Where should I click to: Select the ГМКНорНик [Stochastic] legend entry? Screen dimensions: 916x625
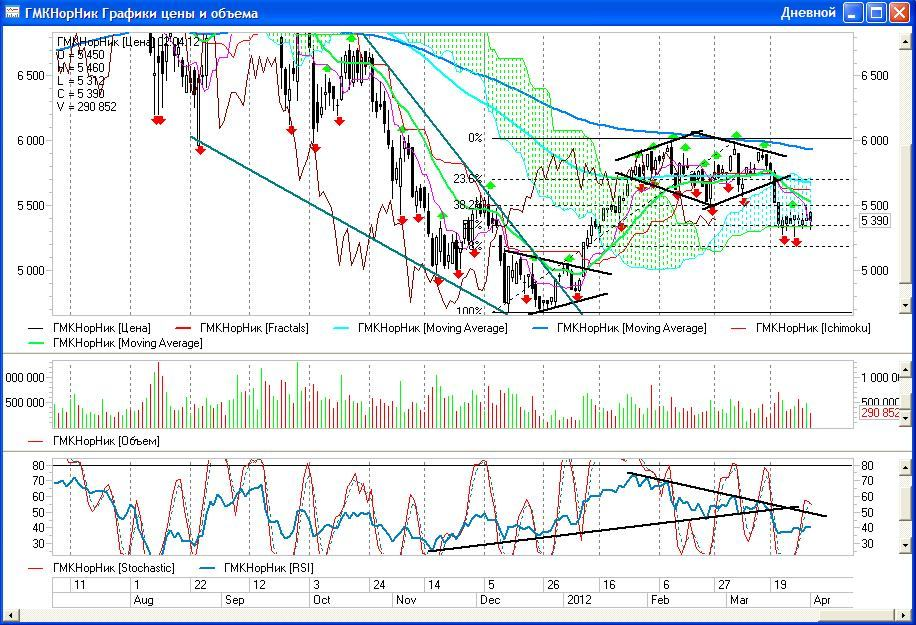click(x=101, y=568)
